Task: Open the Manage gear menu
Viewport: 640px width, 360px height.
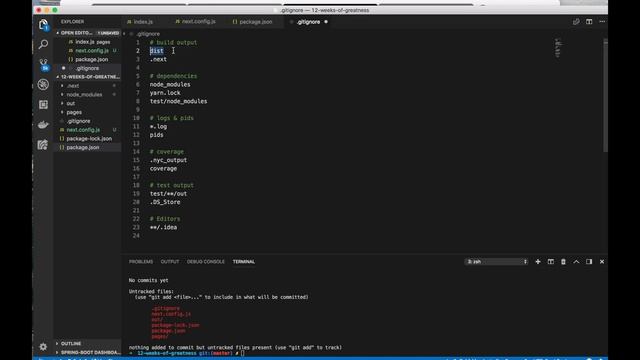Action: tap(43, 347)
